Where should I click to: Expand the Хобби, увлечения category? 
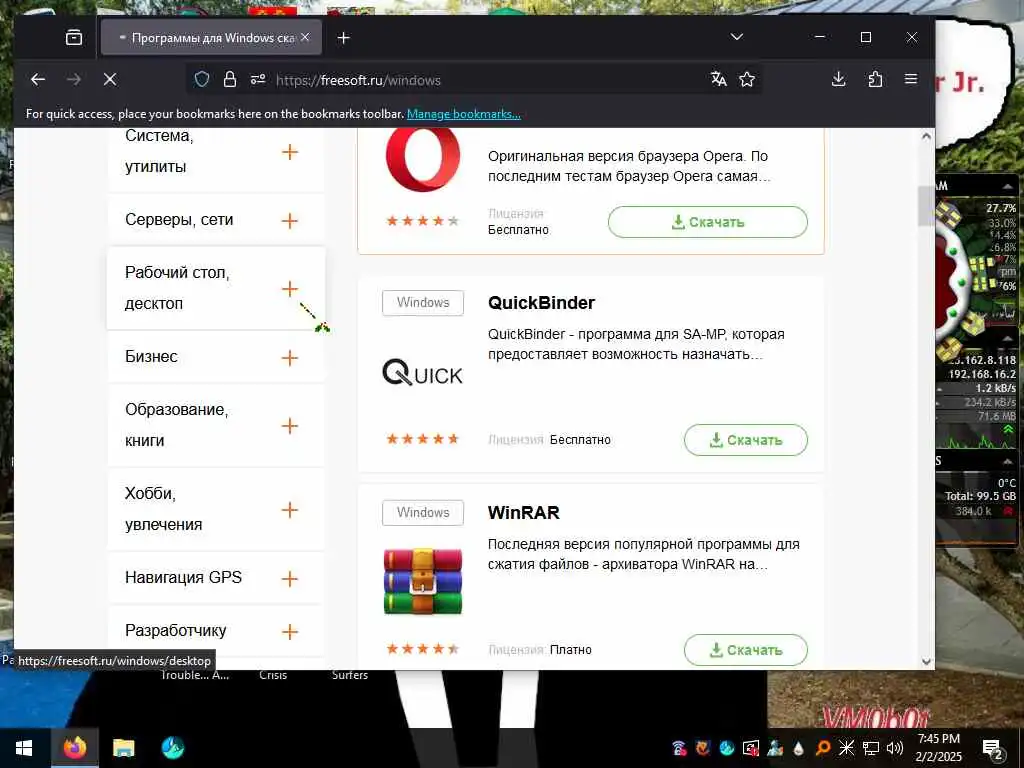289,510
